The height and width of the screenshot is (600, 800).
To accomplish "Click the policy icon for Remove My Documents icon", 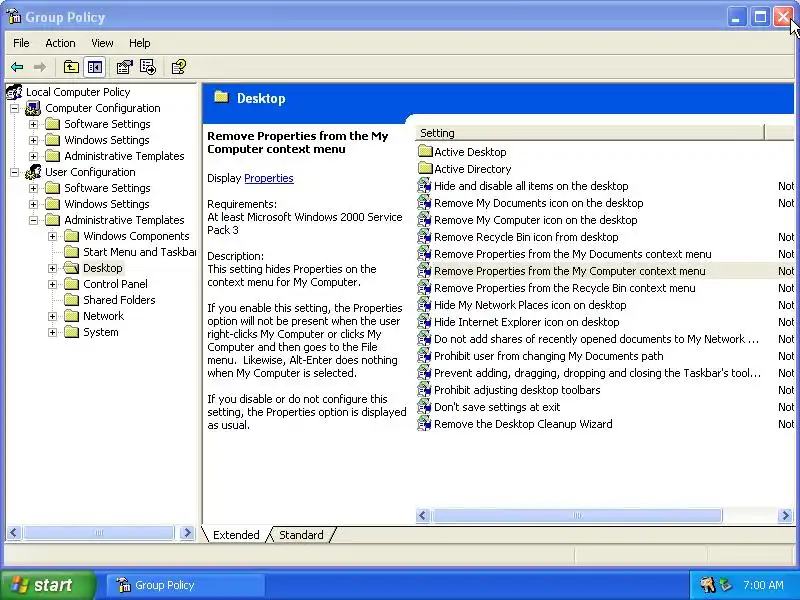I will [424, 203].
